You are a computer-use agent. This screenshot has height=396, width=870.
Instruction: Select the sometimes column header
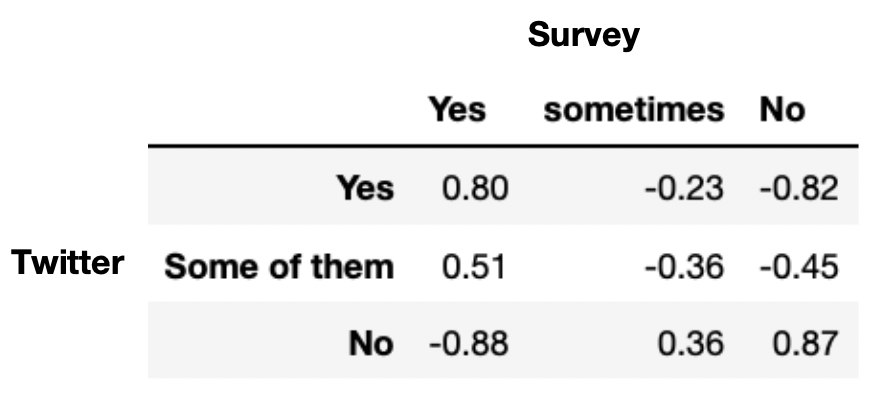[634, 110]
